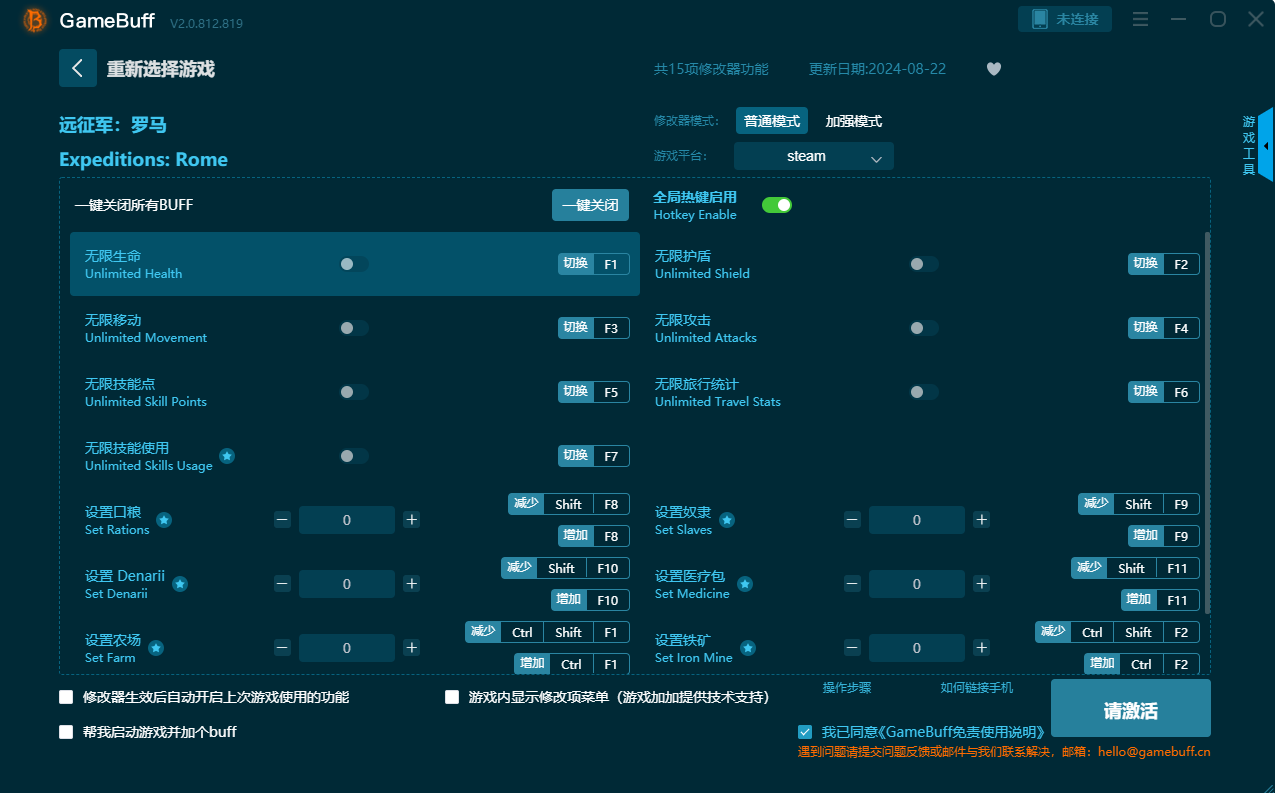Increase Set Medicine with plus icon

coord(982,584)
